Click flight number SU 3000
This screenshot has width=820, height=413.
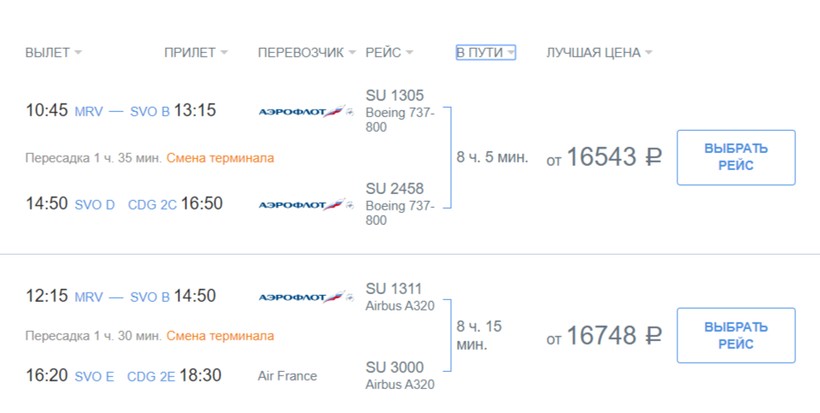394,367
